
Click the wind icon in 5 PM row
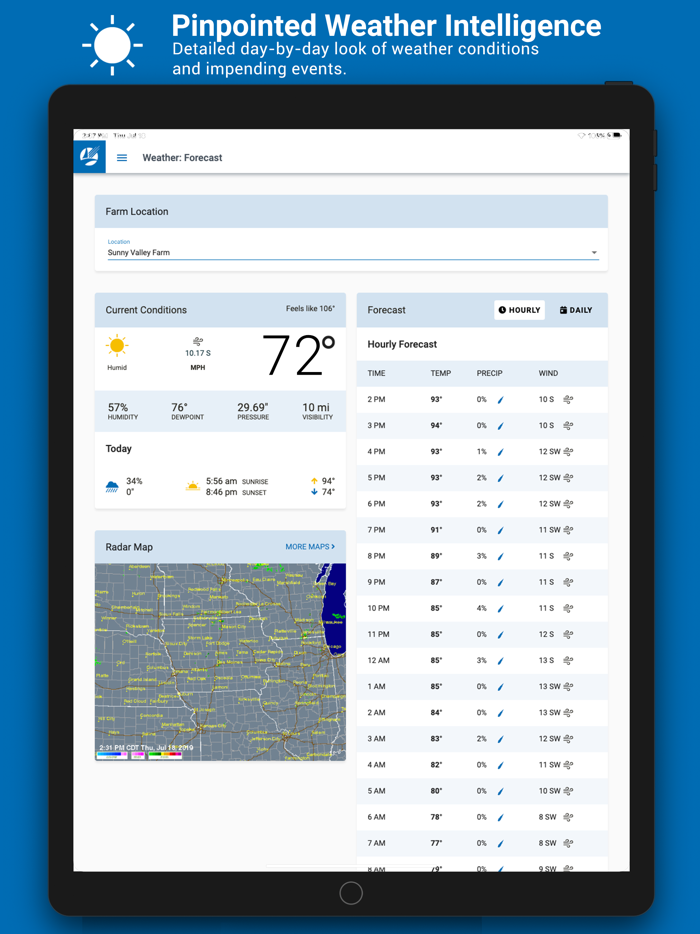pos(568,478)
